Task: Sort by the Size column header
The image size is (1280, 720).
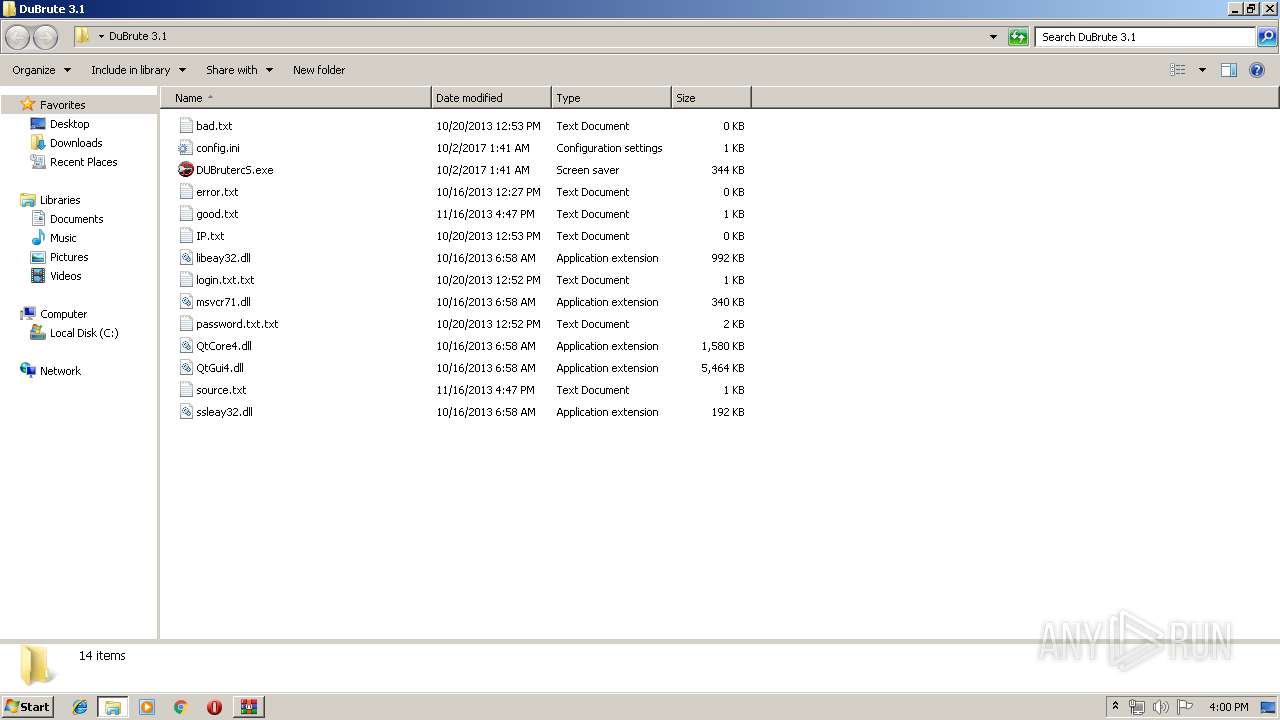Action: pos(711,98)
